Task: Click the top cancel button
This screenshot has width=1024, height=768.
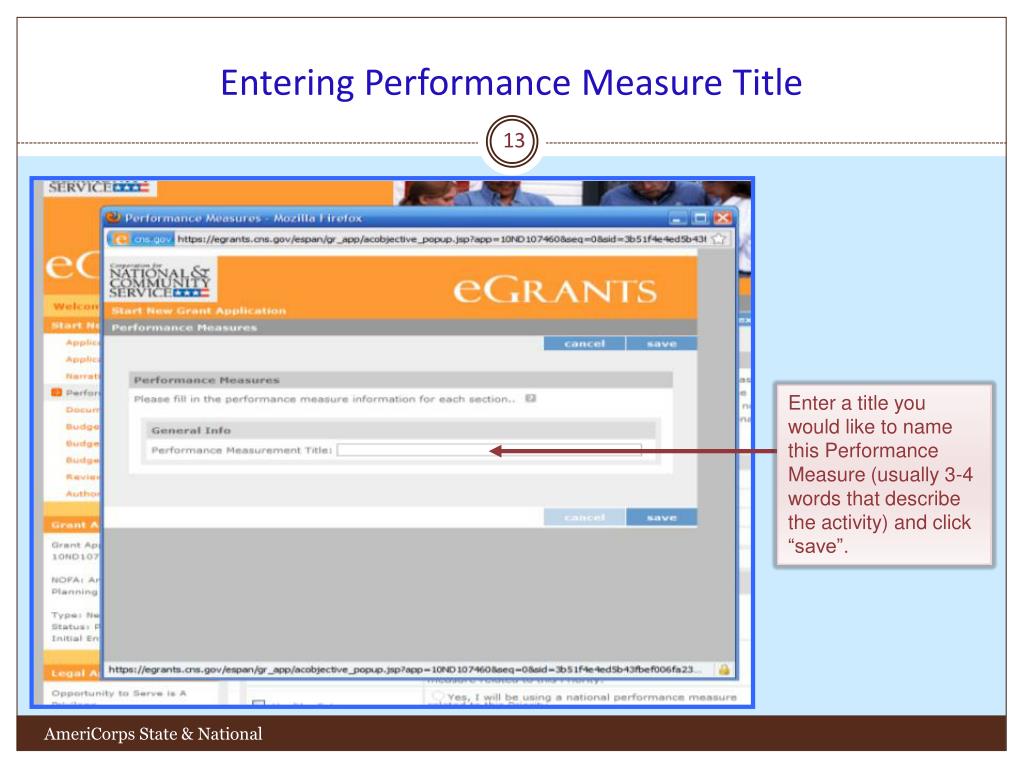Action: click(584, 344)
